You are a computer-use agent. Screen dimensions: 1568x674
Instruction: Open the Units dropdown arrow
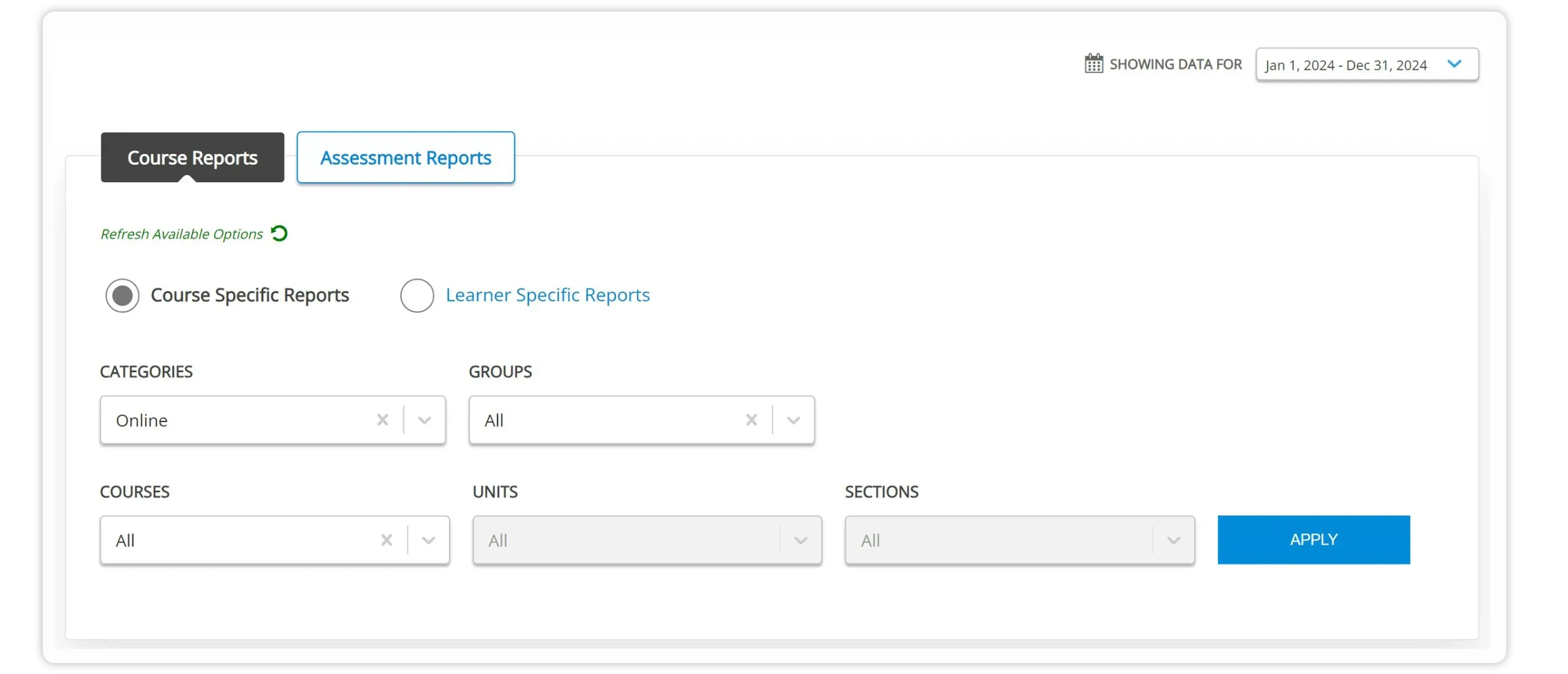801,540
